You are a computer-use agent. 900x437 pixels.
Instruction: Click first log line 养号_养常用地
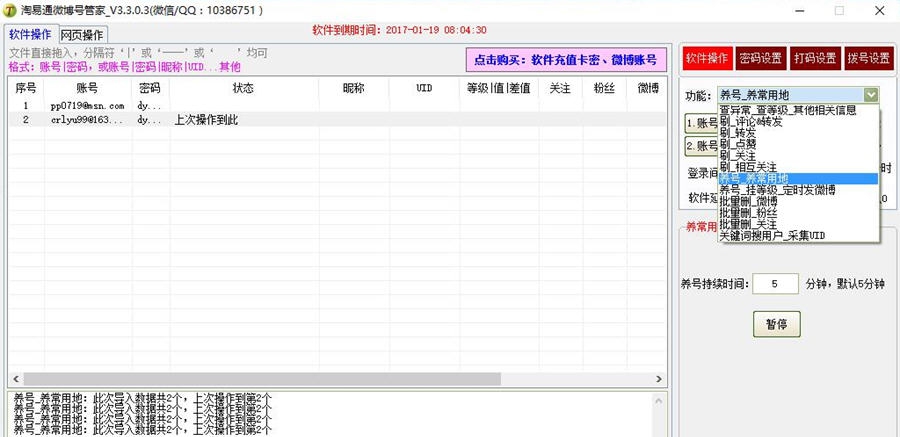(x=142, y=397)
